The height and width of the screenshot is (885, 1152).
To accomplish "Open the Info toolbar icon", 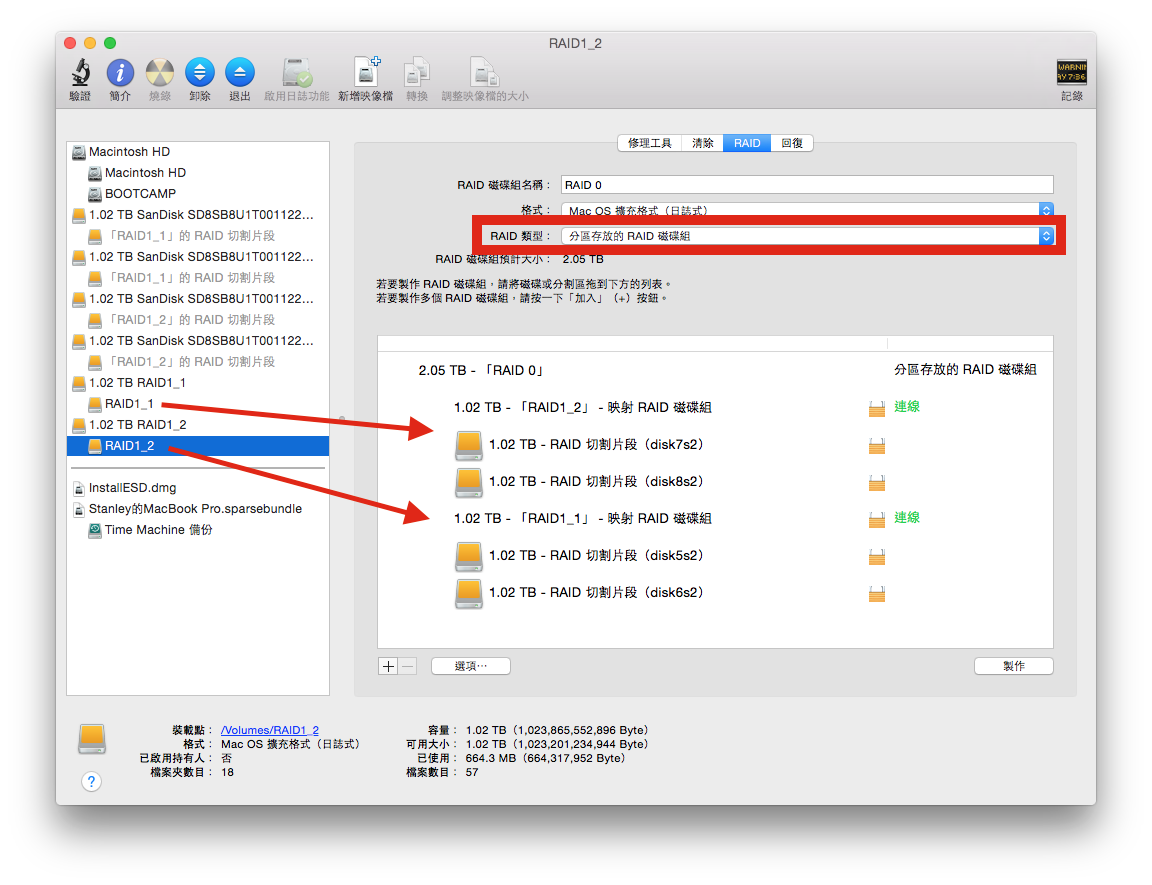I will click(120, 74).
